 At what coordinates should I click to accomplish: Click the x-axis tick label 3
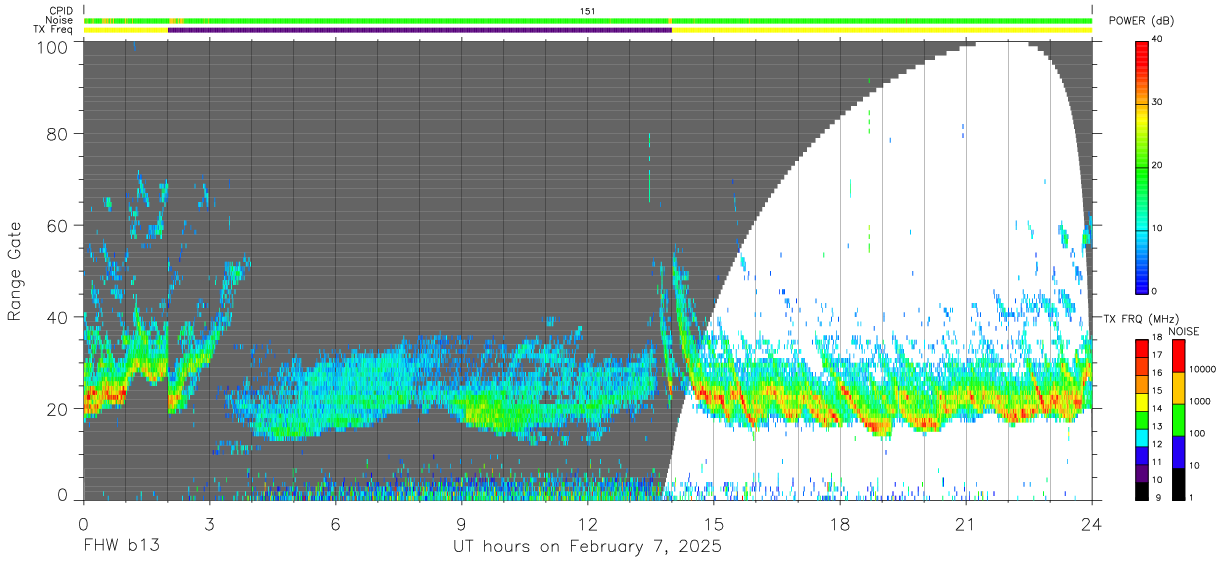[x=209, y=523]
